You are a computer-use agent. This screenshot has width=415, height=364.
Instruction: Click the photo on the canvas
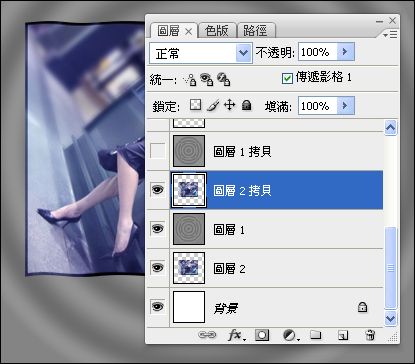click(x=85, y=150)
